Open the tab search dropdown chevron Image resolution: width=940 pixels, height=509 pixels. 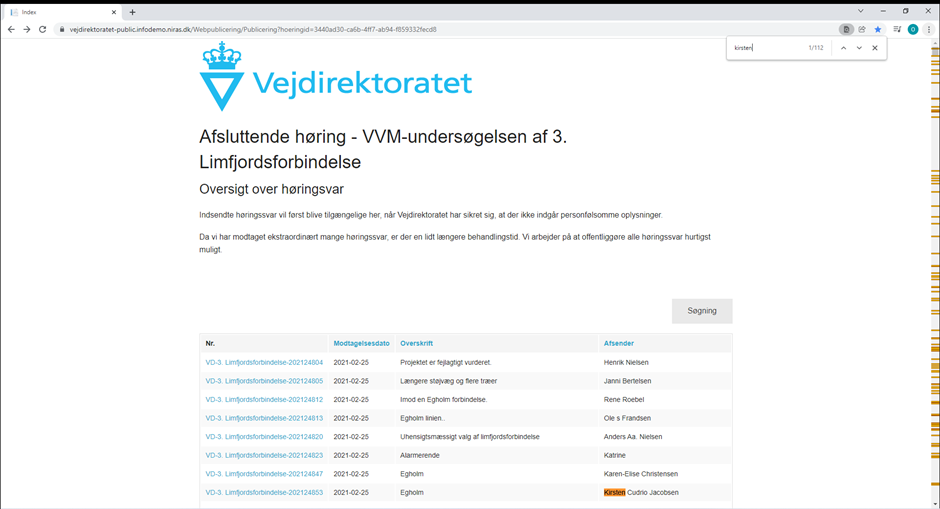(860, 11)
